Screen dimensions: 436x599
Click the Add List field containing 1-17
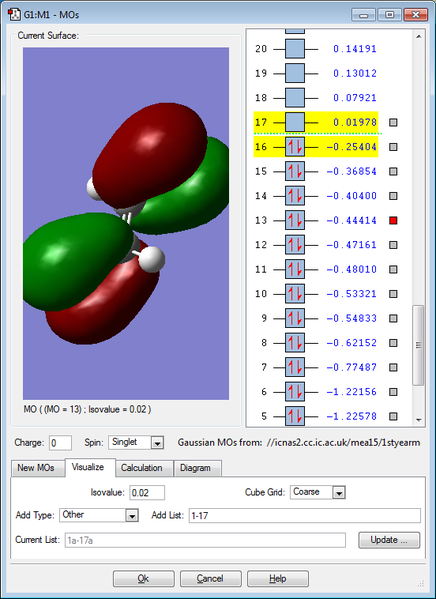[305, 515]
